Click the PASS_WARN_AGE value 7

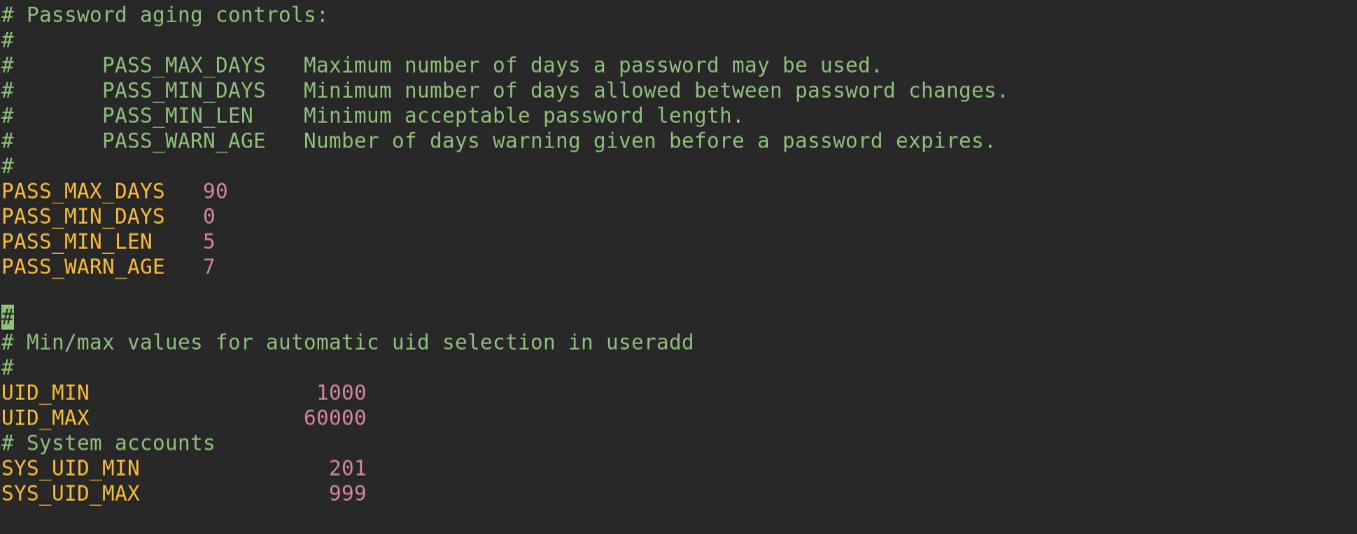coord(209,266)
